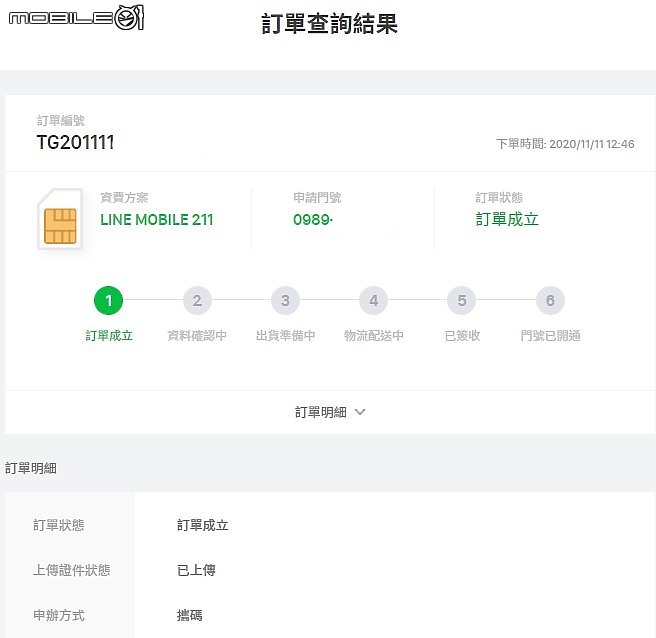This screenshot has height=638, width=656.
Task: Select step 2 資料確認中 circle
Action: point(197,300)
